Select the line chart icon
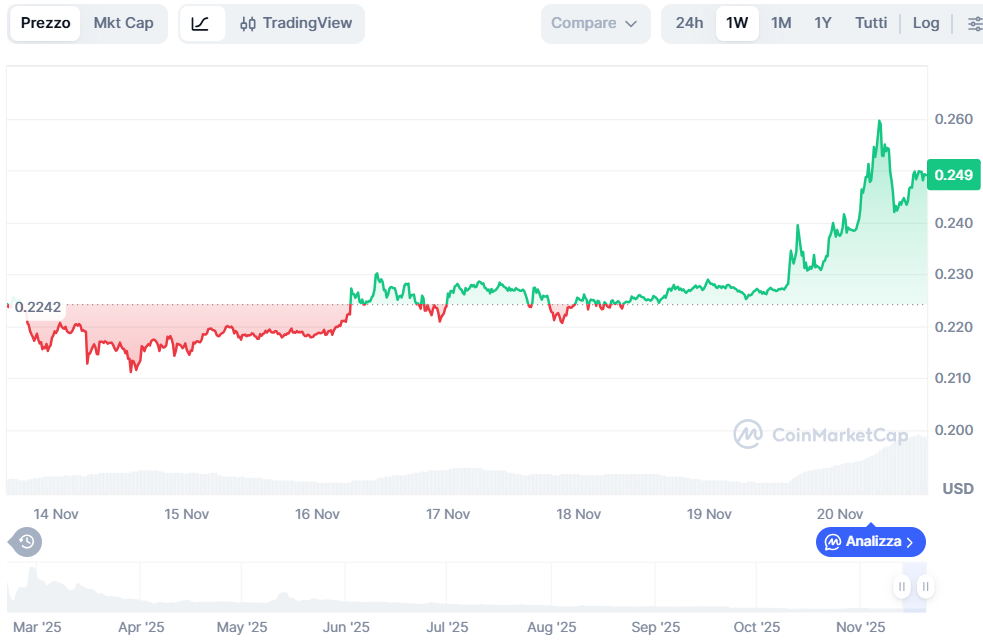Image resolution: width=983 pixels, height=642 pixels. 201,23
